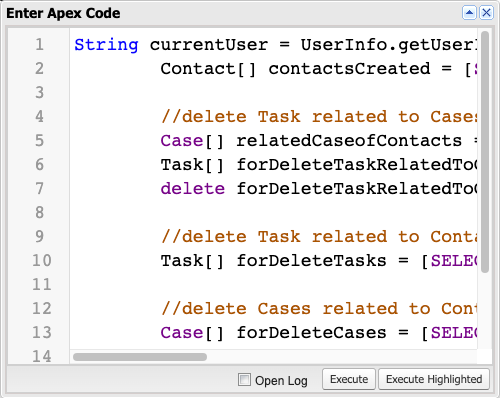Click 'forDeleteTasks' on line 10
Viewport: 500px width, 398px height.
coord(311,261)
